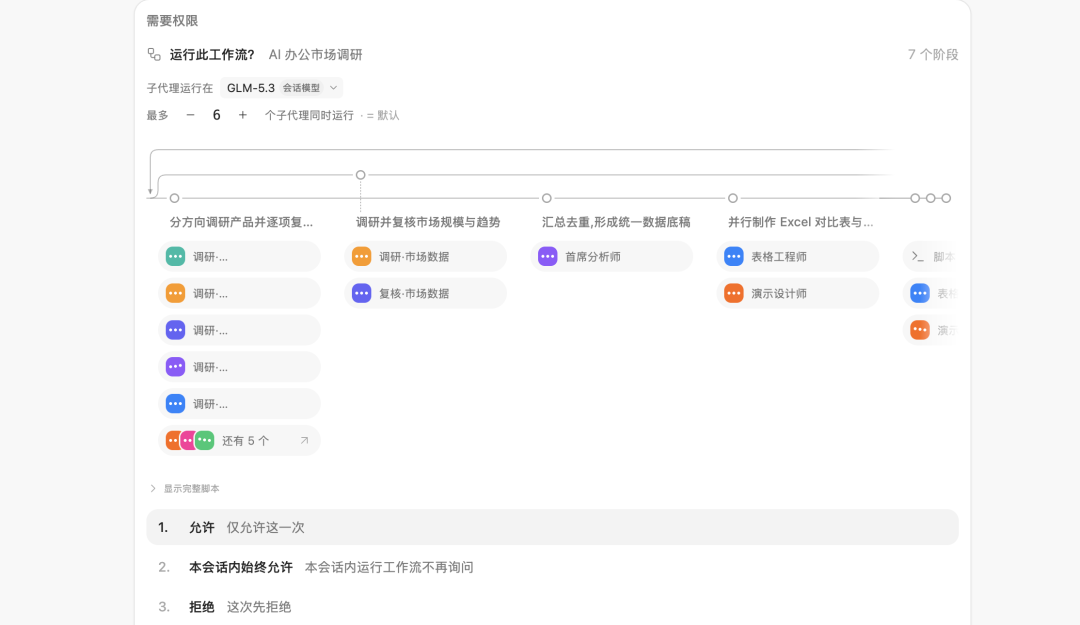Open the arrow icon on 还有 5 个
The width and height of the screenshot is (1080, 625).
[304, 440]
